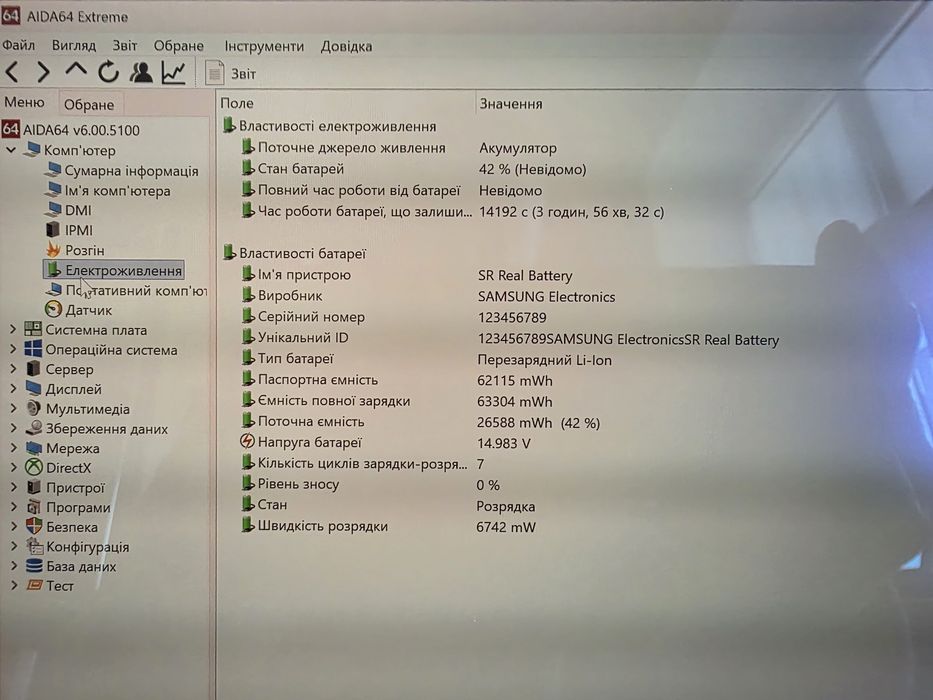Viewport: 933px width, 700px height.
Task: Select the Безпека tree label
Action: (72, 527)
